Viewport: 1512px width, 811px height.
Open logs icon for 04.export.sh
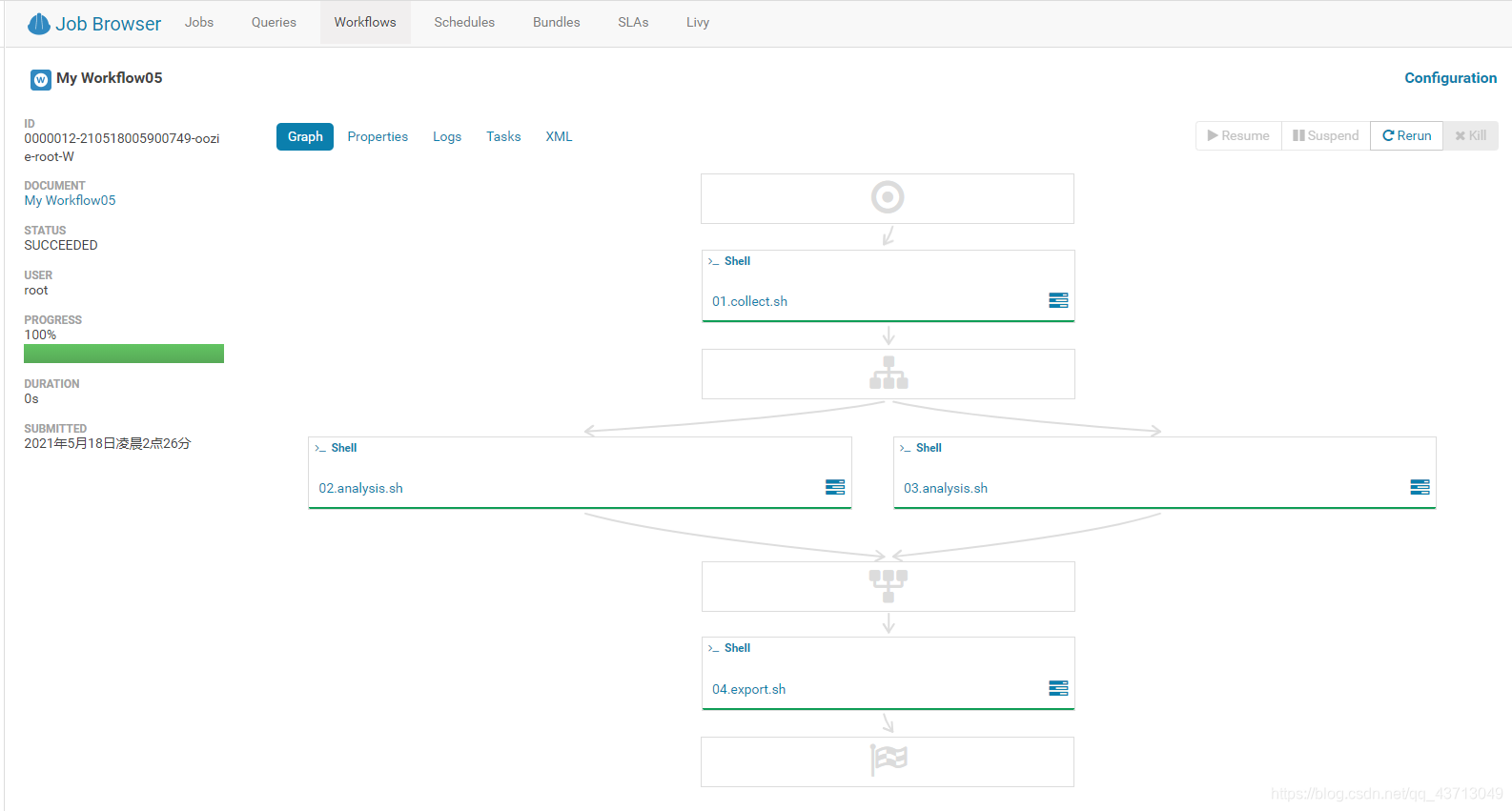(x=1058, y=688)
